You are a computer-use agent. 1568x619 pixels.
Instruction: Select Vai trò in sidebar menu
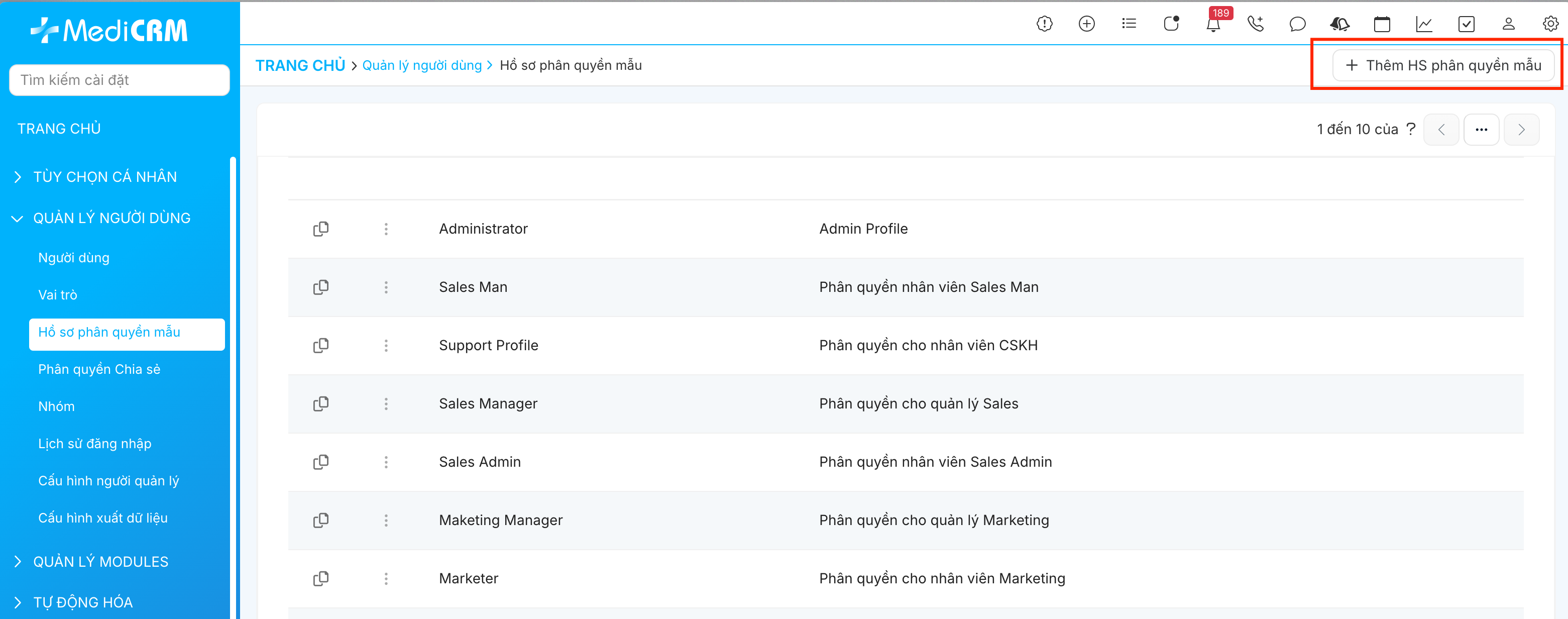tap(58, 295)
